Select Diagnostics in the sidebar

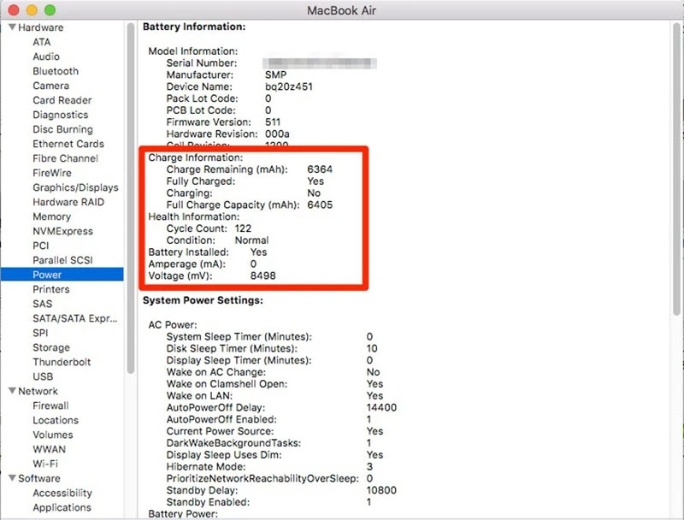point(60,115)
